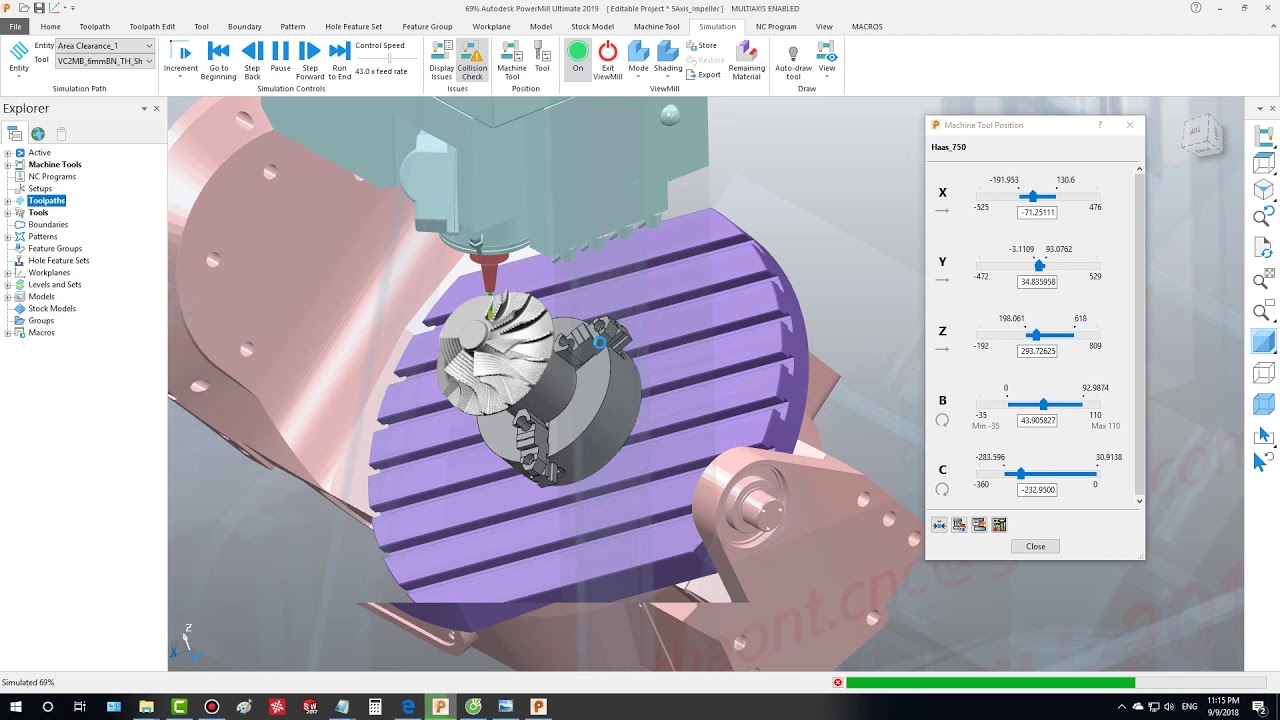Click the Step Forward button
This screenshot has width=1280, height=720.
(x=310, y=60)
